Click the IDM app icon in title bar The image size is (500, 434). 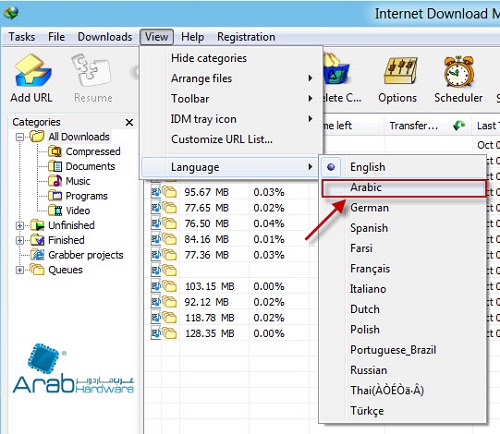11,13
